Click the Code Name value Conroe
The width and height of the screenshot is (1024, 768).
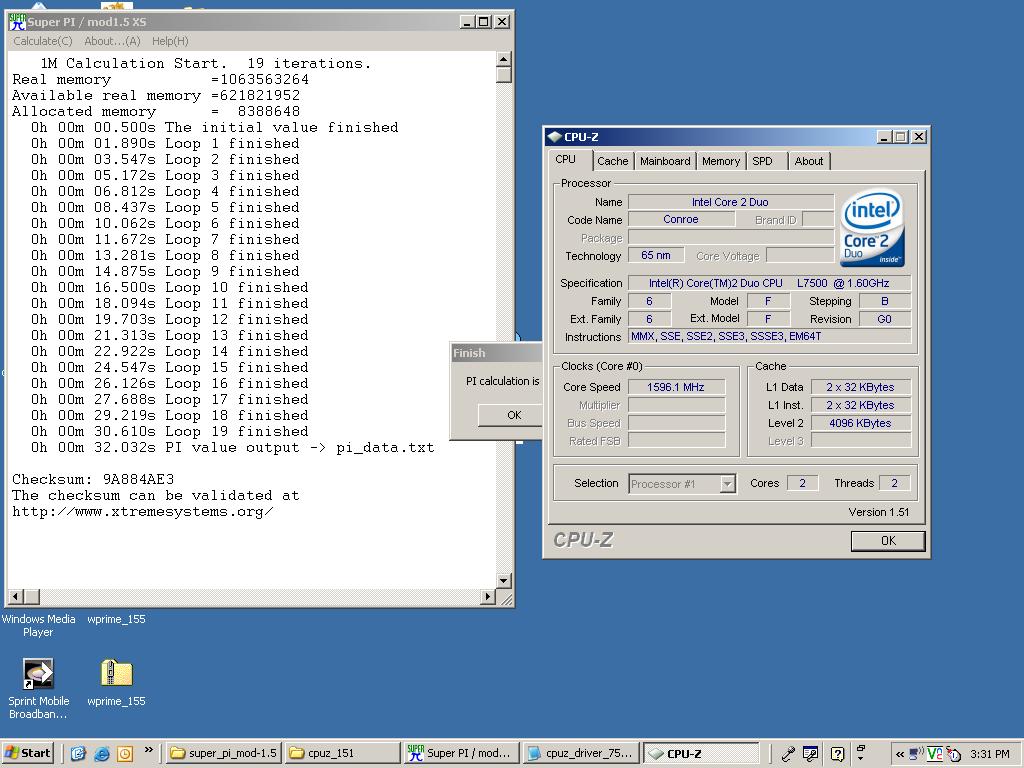click(x=680, y=220)
